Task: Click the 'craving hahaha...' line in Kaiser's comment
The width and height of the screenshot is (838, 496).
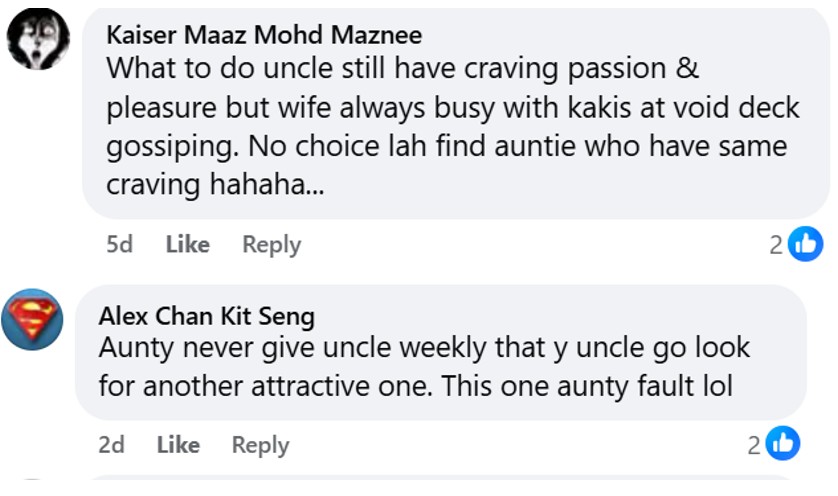Action: 215,184
